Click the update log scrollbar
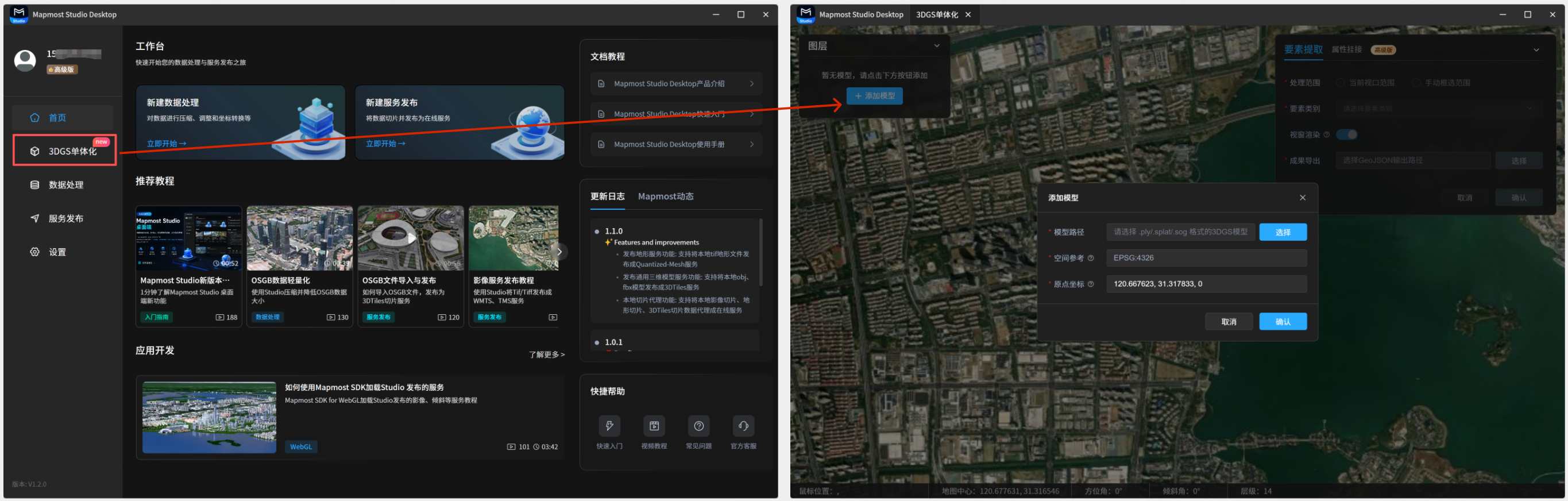 pyautogui.click(x=760, y=253)
